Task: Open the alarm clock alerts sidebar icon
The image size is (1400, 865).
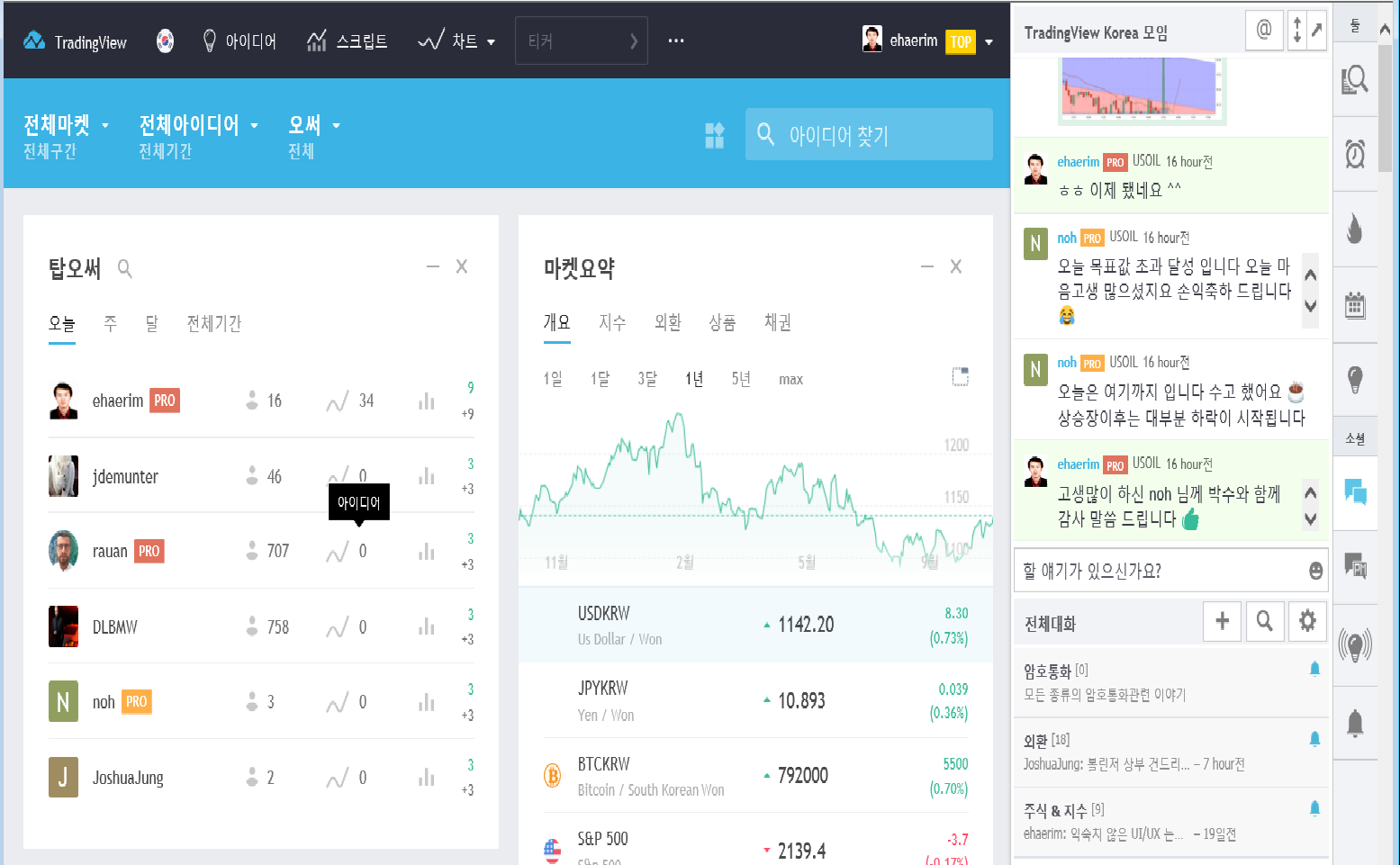Action: pos(1355,154)
